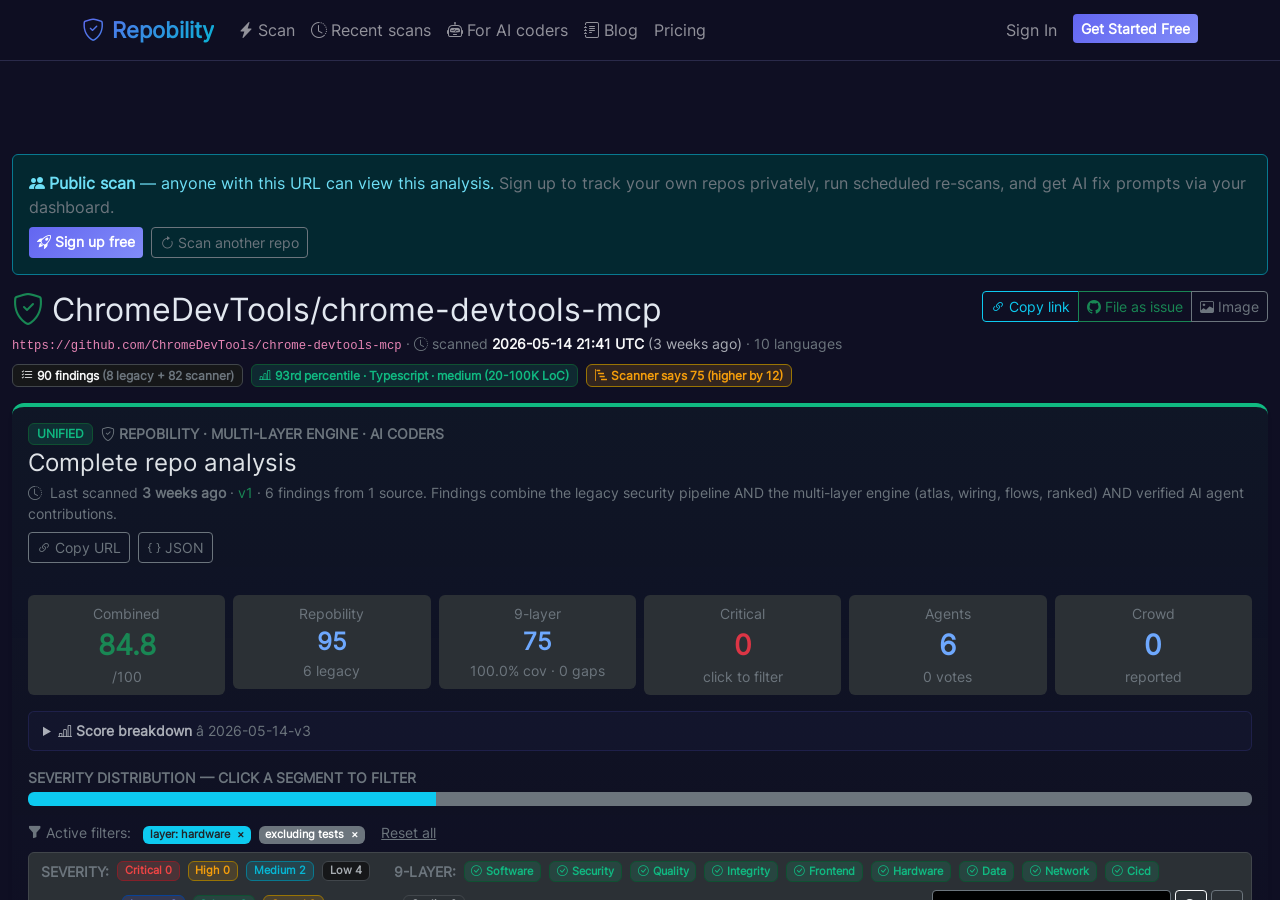Toggle the Frontend layer filter
The image size is (1280, 900).
click(x=824, y=872)
